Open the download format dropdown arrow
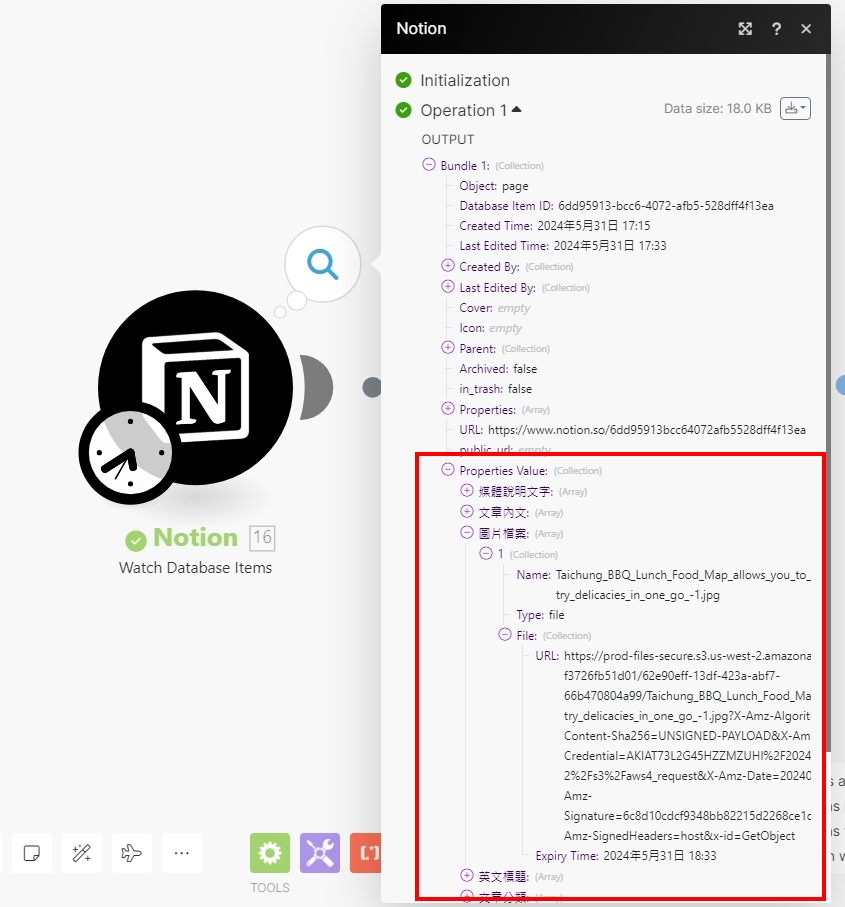 click(x=801, y=108)
